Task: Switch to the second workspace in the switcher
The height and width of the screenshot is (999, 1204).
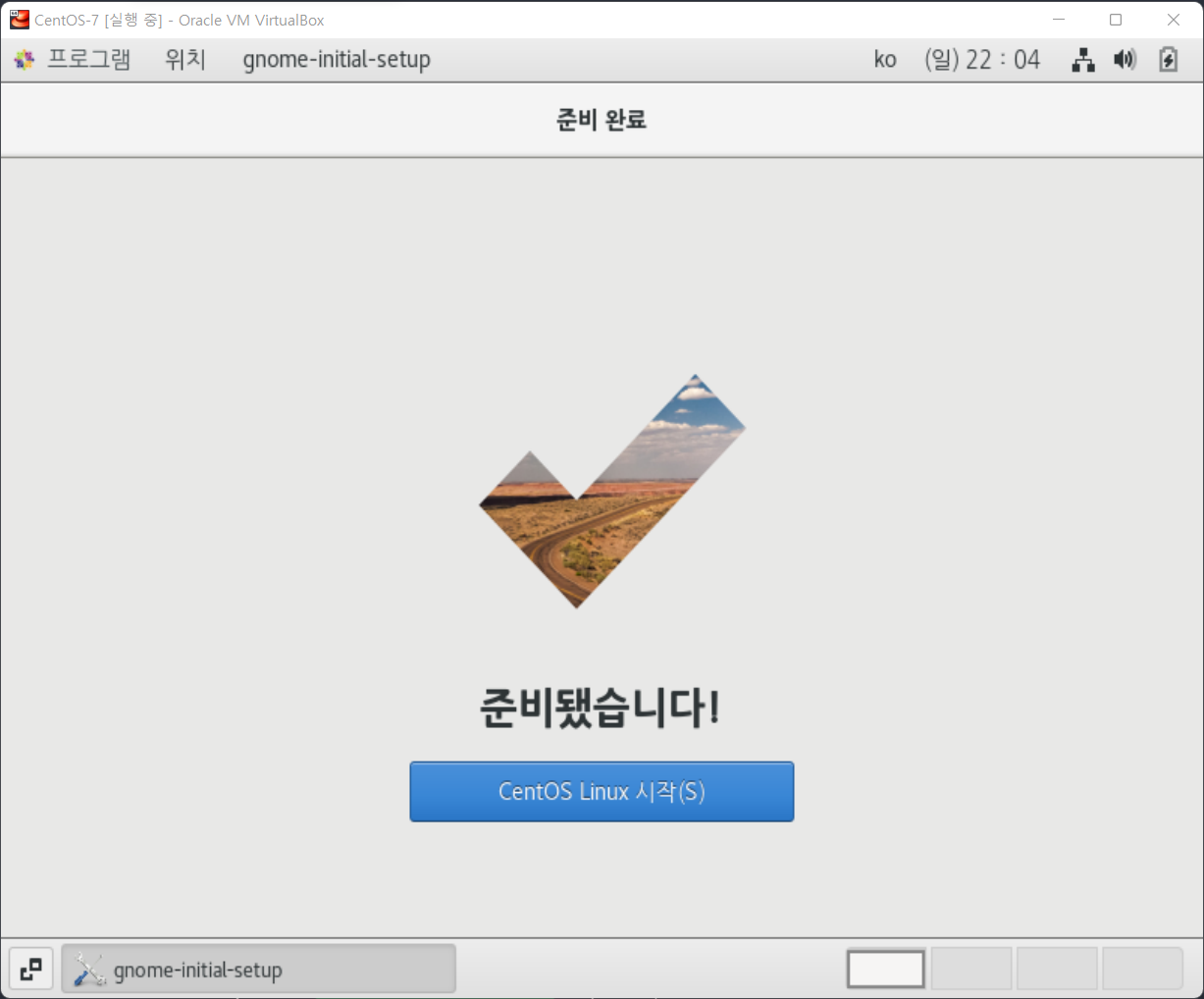Action: [971, 969]
